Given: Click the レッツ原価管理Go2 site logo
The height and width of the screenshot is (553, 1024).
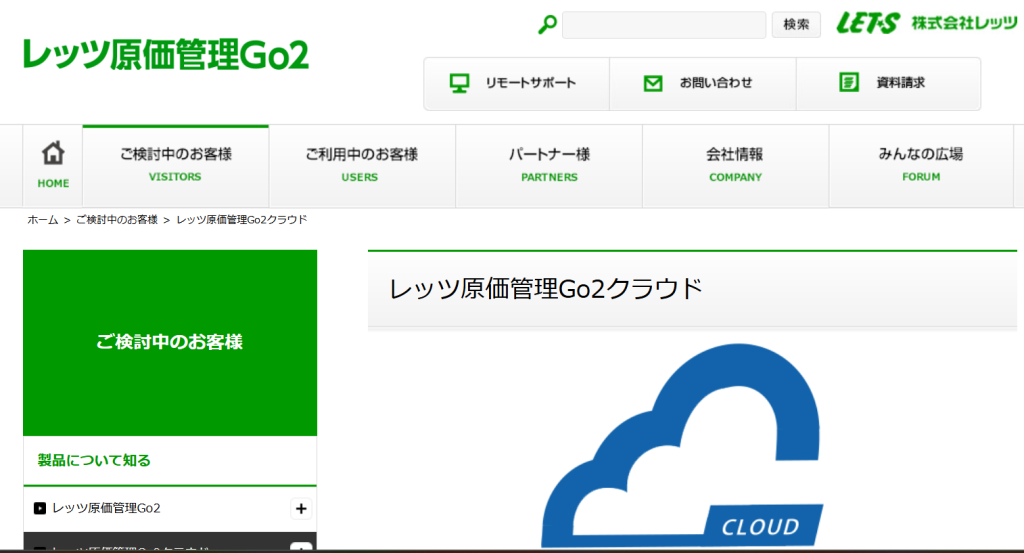Looking at the screenshot, I should [x=165, y=55].
